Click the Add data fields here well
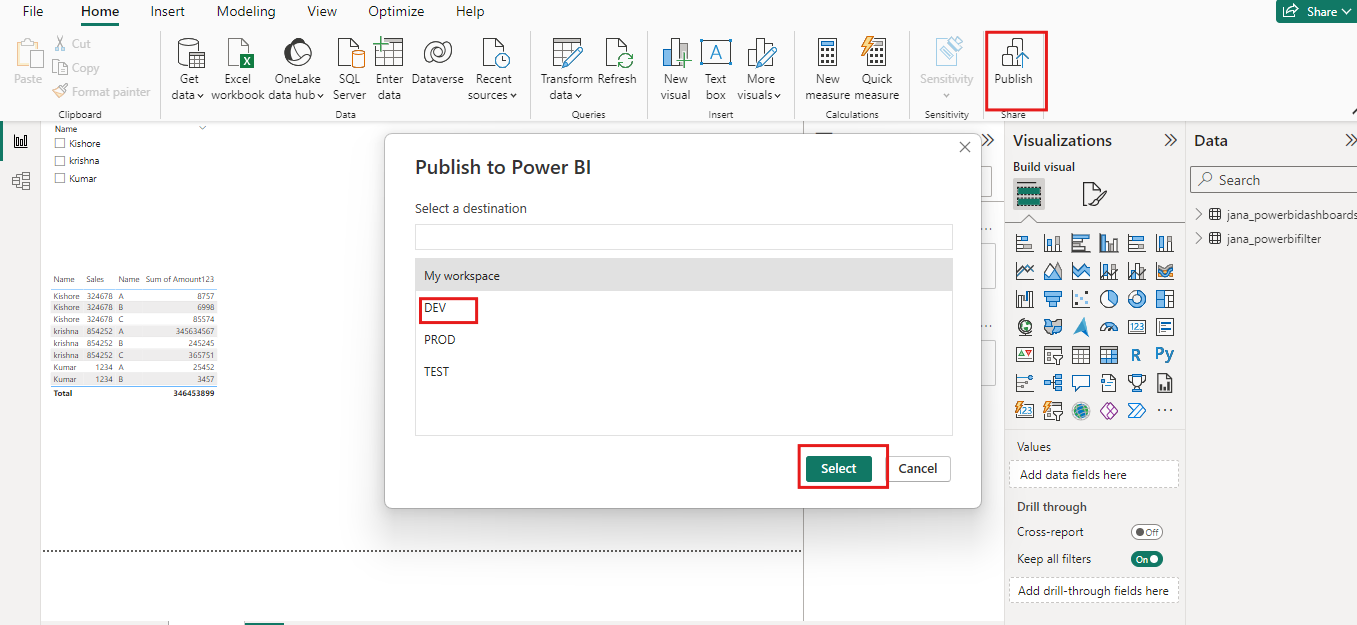Screen dimensions: 1357x625 coord(1094,475)
